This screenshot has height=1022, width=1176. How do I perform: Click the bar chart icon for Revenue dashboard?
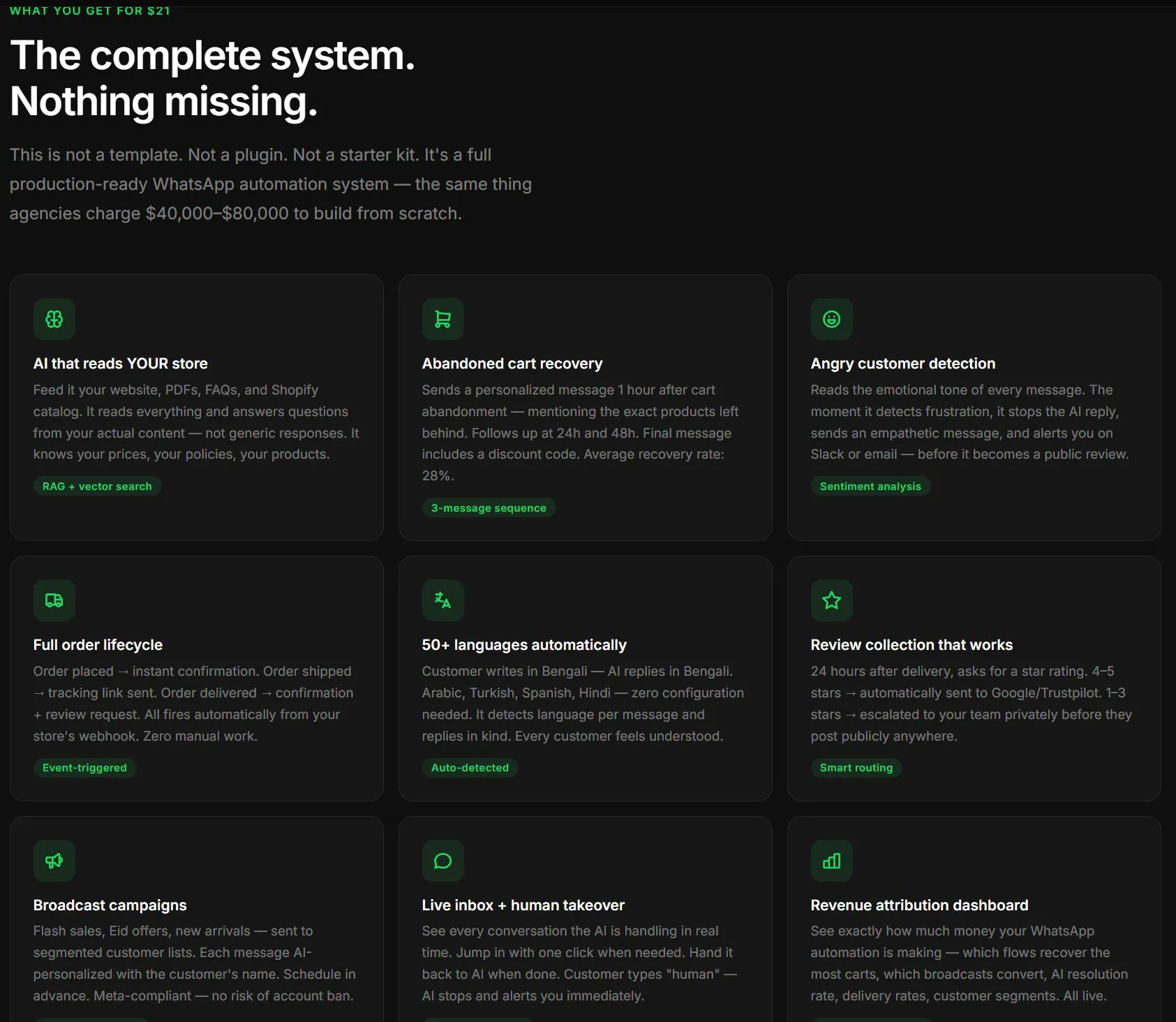[831, 861]
